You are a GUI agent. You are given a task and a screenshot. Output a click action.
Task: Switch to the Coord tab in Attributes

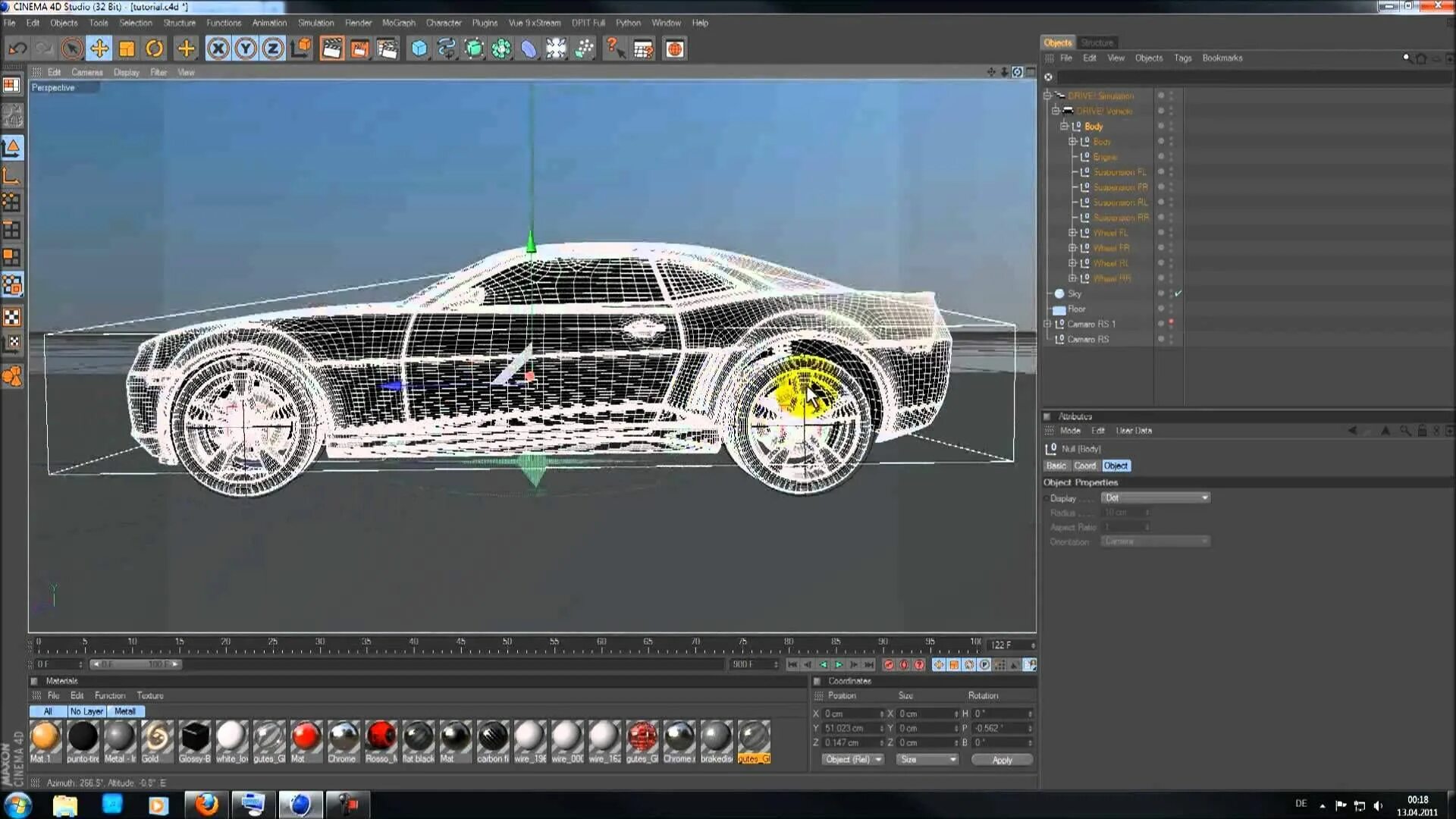[x=1084, y=466]
